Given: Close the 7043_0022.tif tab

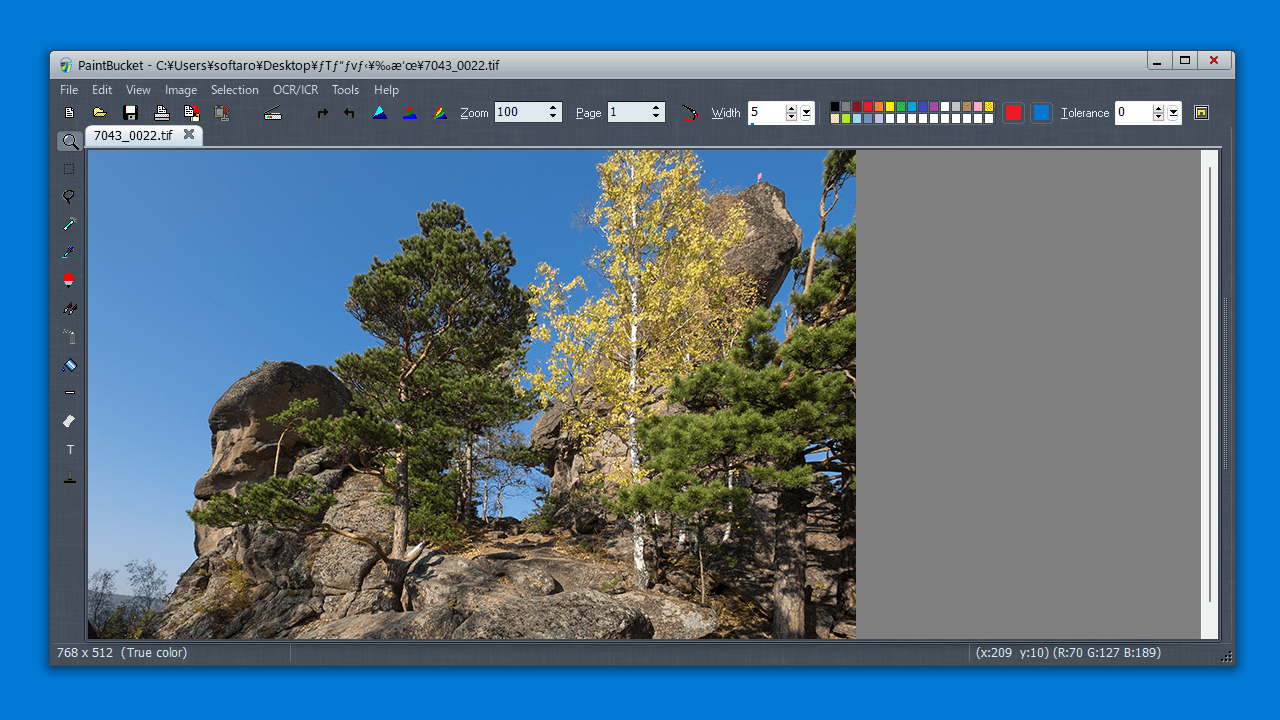Looking at the screenshot, I should point(189,134).
